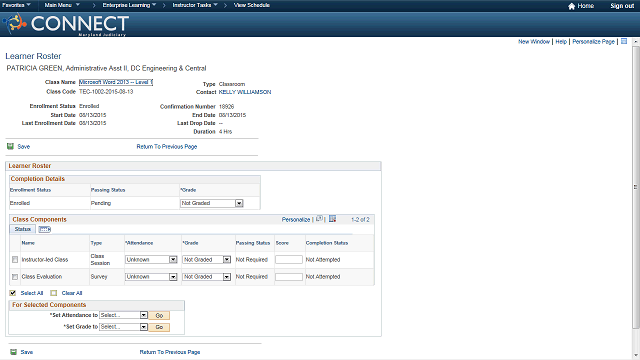Viewport: 640px width, 360px height.
Task: Click top Return To Previous Page link
Action: [167, 147]
